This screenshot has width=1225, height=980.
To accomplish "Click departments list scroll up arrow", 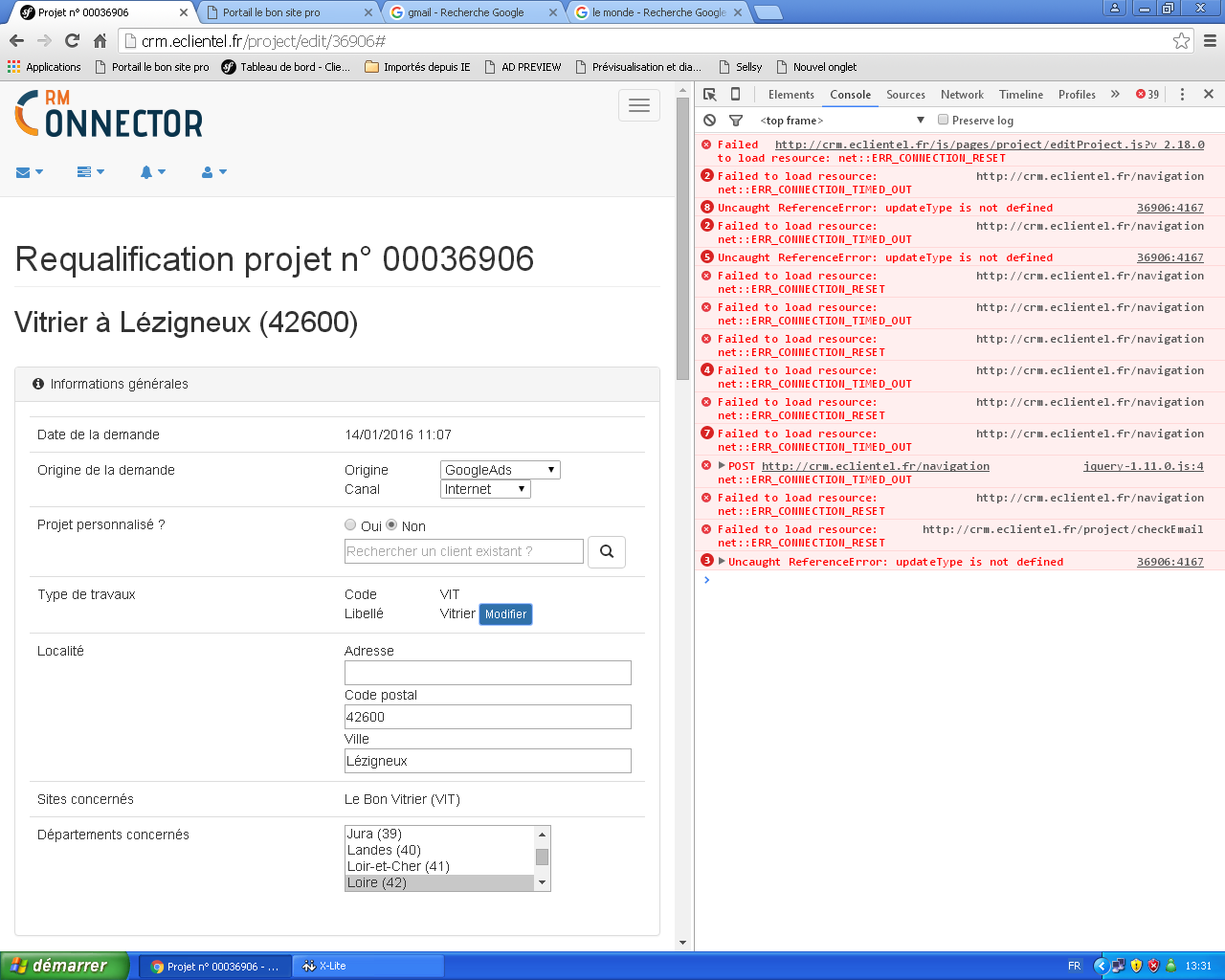I will 542,835.
